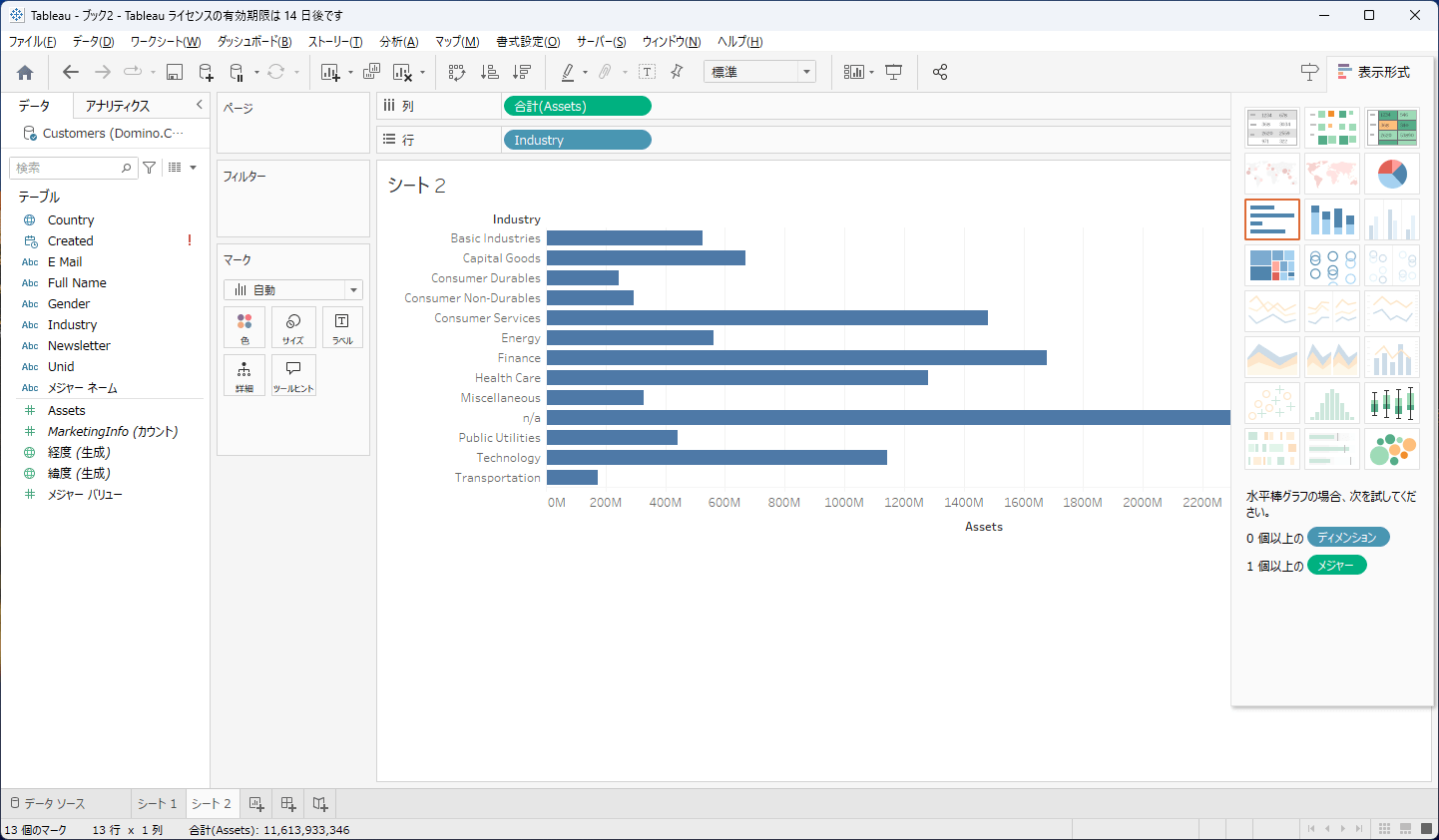
Task: Open the ファイル(F) menu
Action: point(32,42)
